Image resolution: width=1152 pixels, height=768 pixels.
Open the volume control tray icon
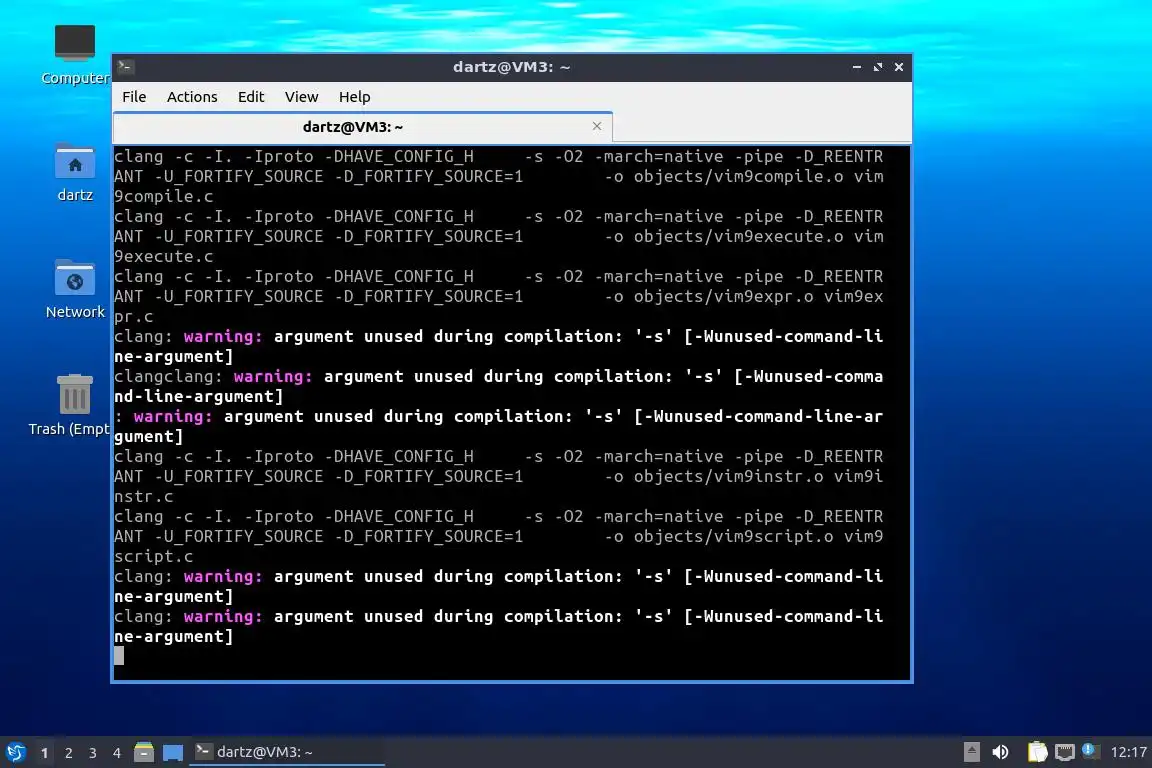point(1000,752)
